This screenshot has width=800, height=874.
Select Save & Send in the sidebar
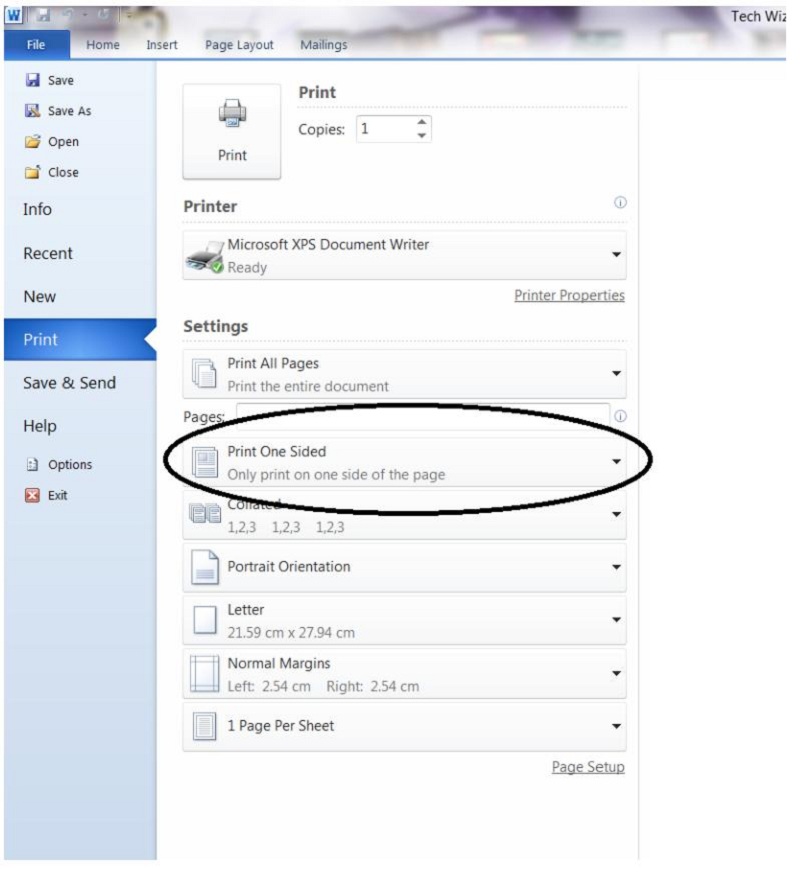70,383
